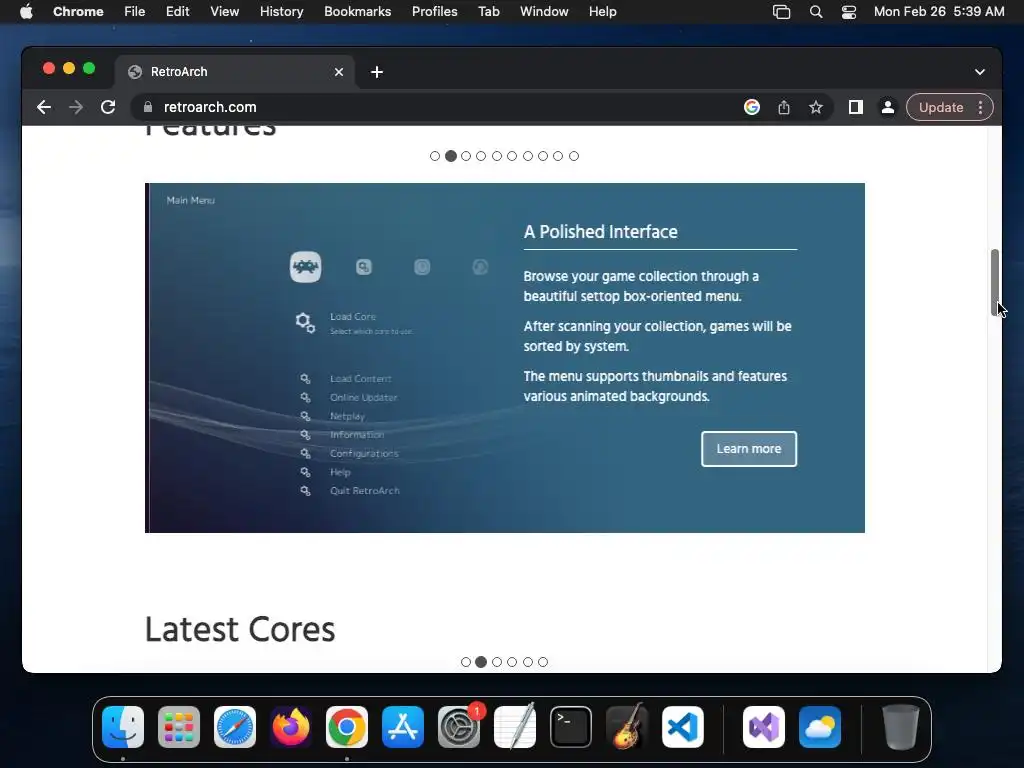Open Finder from the dock
Viewport: 1024px width, 768px height.
(x=123, y=727)
